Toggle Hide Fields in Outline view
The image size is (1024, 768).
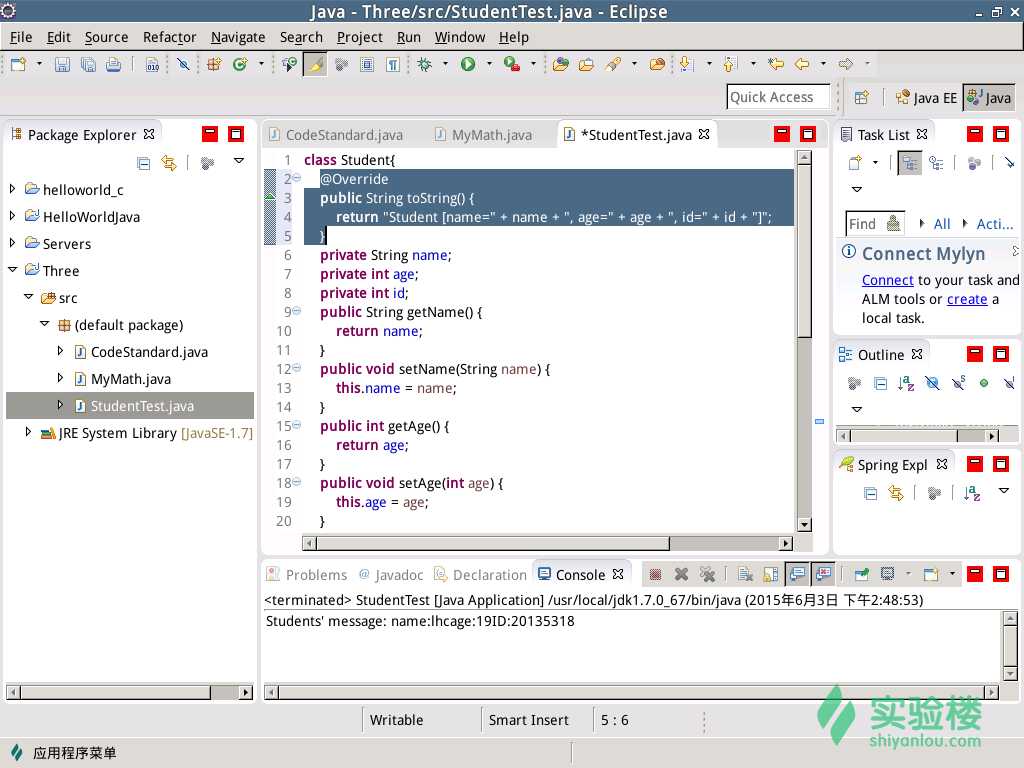[x=932, y=383]
